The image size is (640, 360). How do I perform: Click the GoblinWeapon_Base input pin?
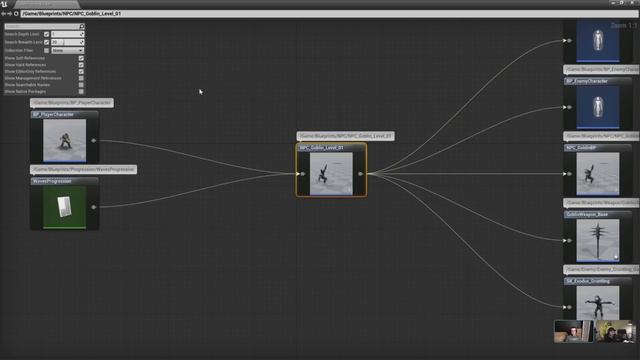pos(569,240)
